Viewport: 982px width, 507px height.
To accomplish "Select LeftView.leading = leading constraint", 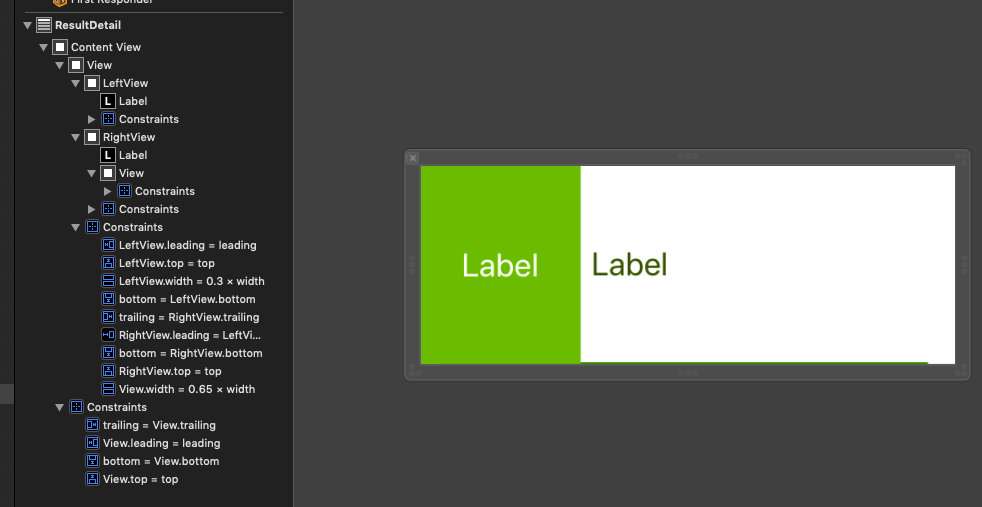I will point(187,245).
